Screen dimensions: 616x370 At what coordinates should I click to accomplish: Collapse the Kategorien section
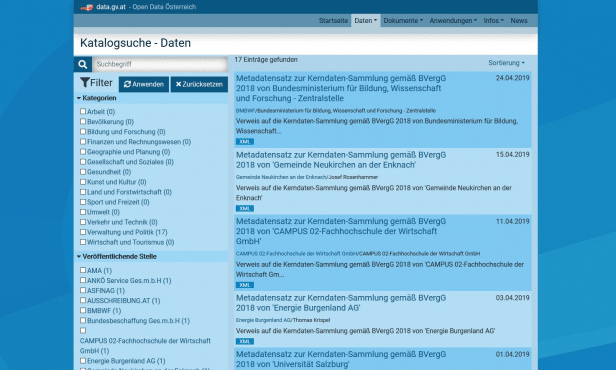coord(97,98)
